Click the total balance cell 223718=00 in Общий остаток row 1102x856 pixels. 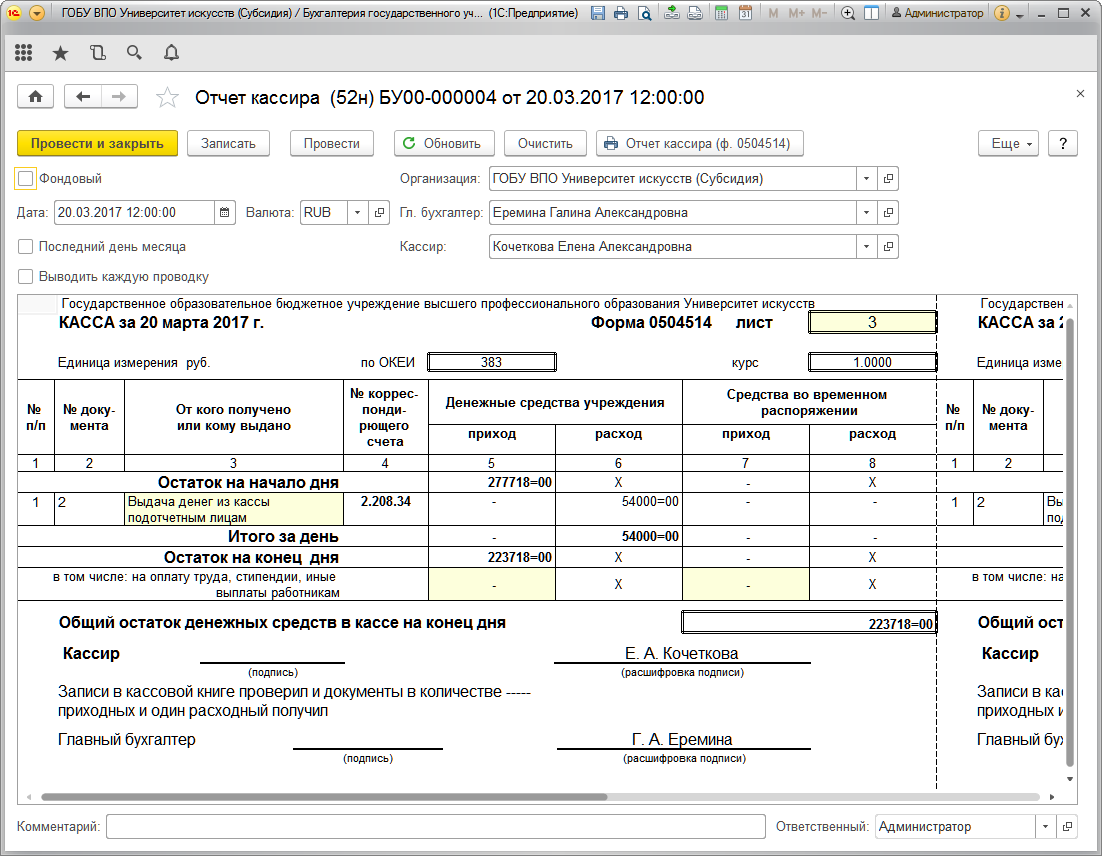(x=809, y=623)
